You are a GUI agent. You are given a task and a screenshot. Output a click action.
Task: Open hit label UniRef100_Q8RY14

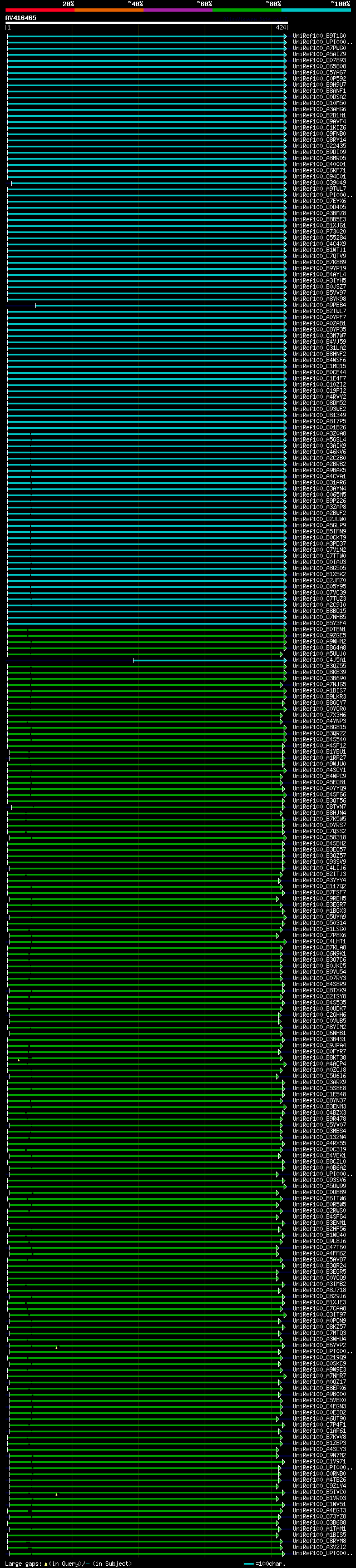pos(319,140)
